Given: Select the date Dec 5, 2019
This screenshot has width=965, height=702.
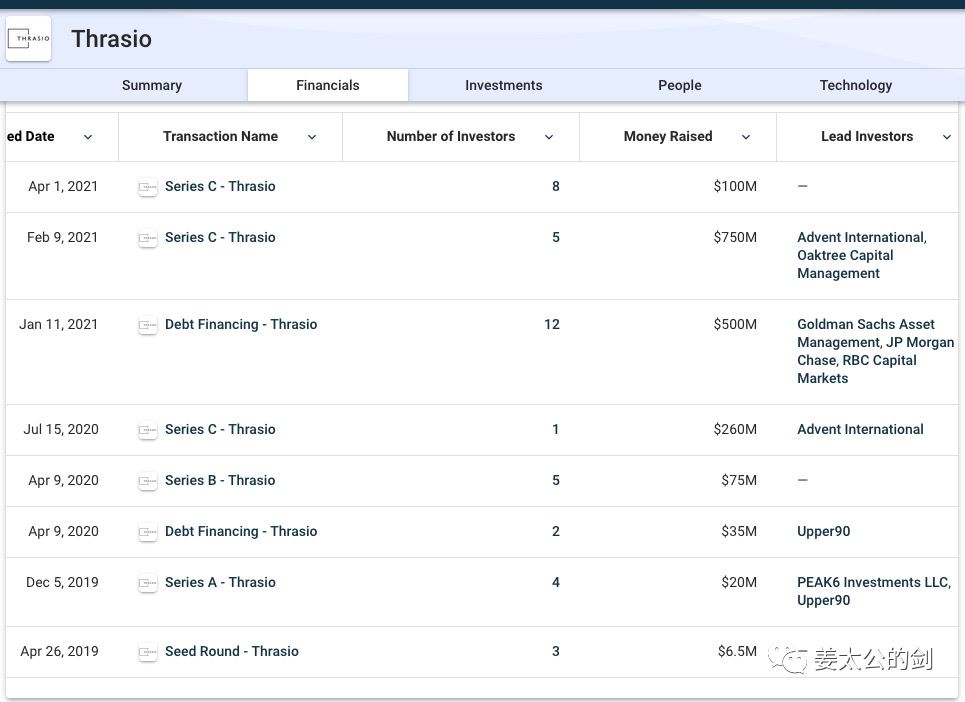Looking at the screenshot, I should [62, 583].
